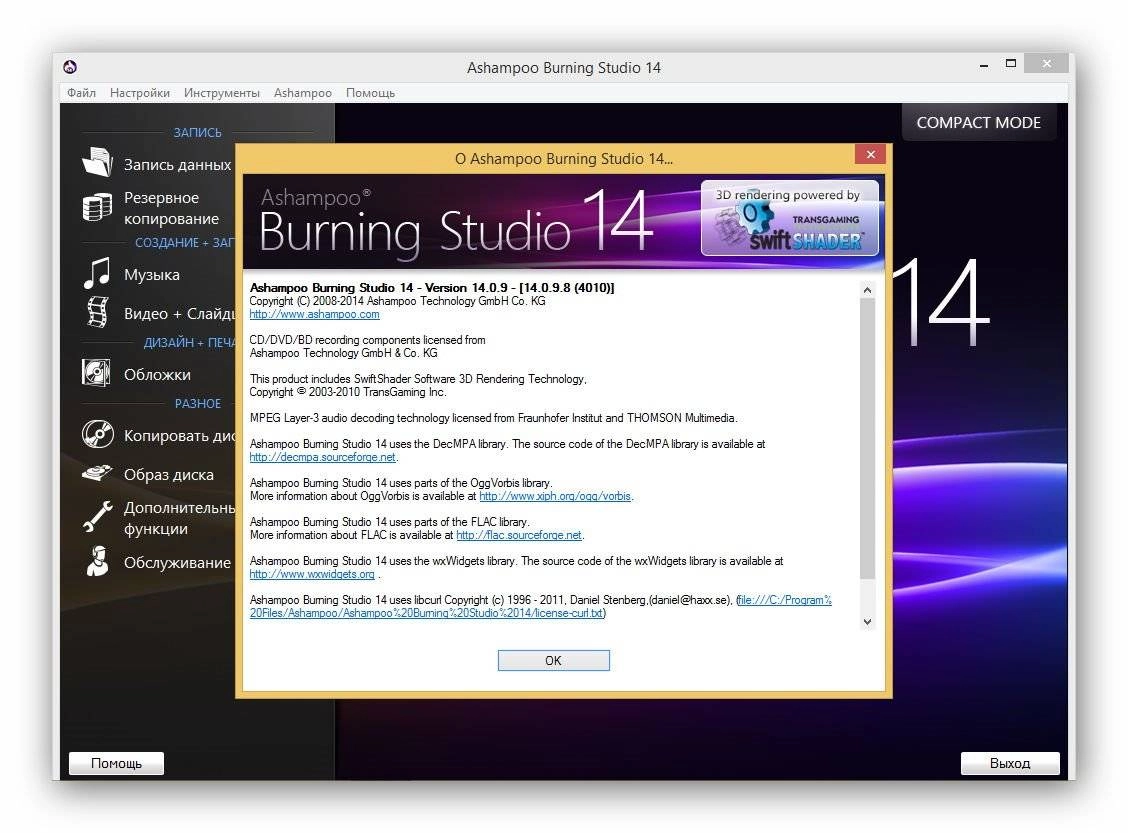Open the Инструменты menu
The width and height of the screenshot is (1128, 833).
[x=222, y=93]
